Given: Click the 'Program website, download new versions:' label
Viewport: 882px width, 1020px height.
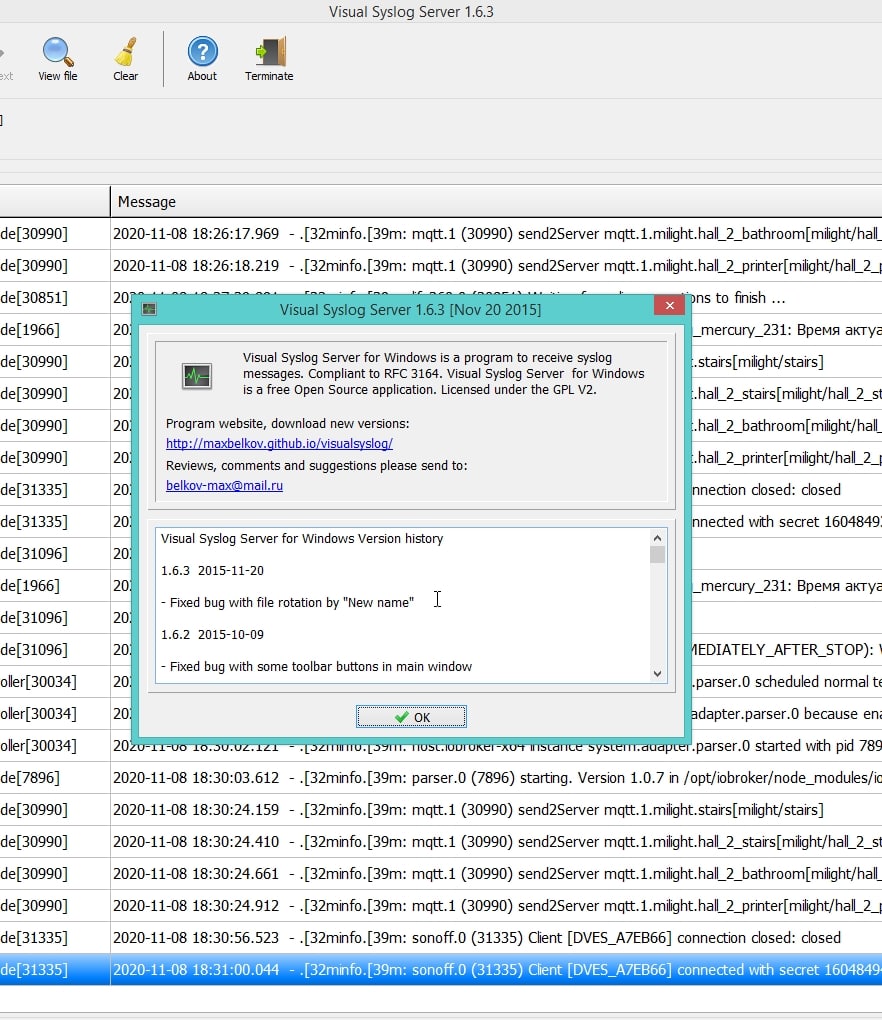Looking at the screenshot, I should pyautogui.click(x=287, y=423).
